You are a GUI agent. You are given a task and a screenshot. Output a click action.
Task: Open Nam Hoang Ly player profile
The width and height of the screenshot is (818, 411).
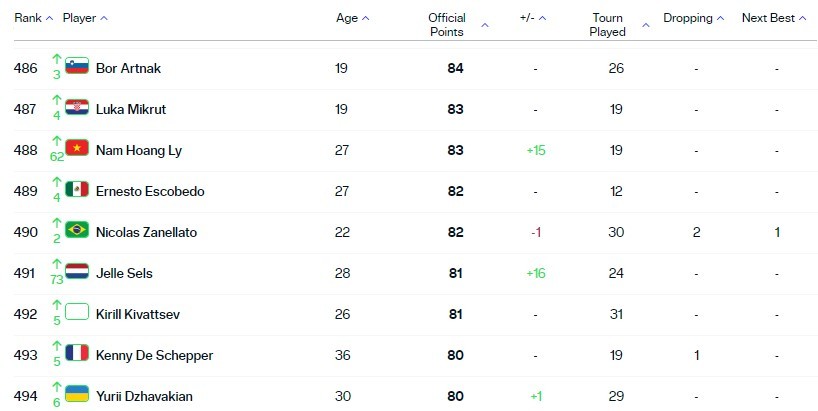tap(139, 150)
